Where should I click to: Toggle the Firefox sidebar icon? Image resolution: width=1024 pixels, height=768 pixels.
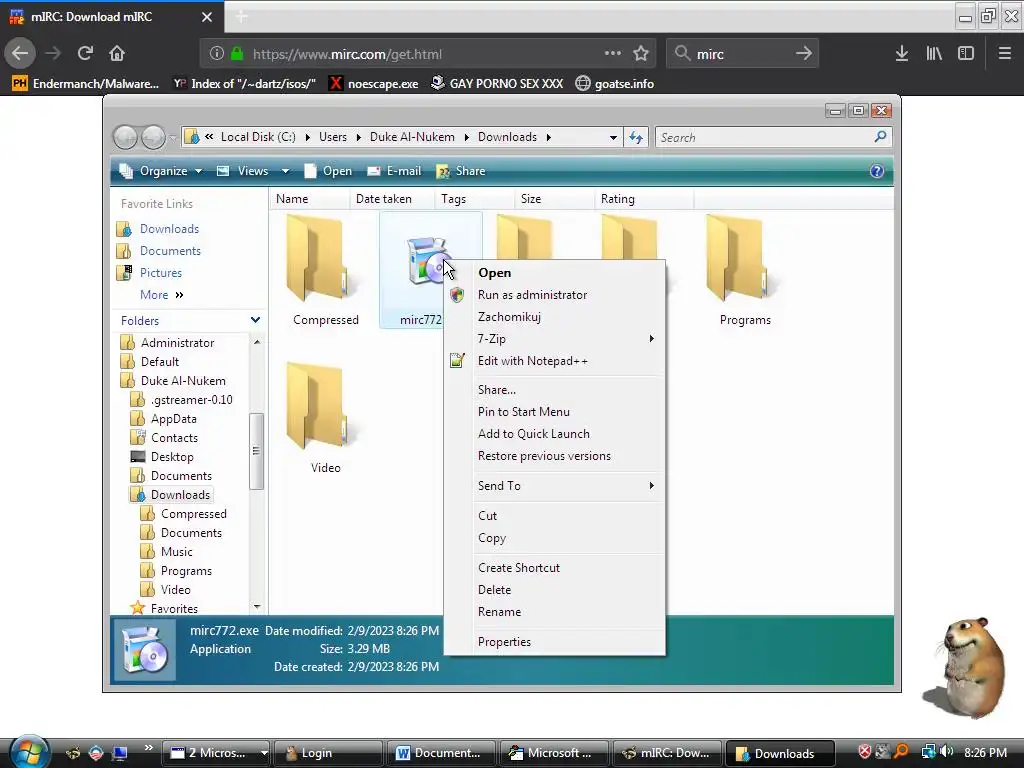tap(966, 54)
